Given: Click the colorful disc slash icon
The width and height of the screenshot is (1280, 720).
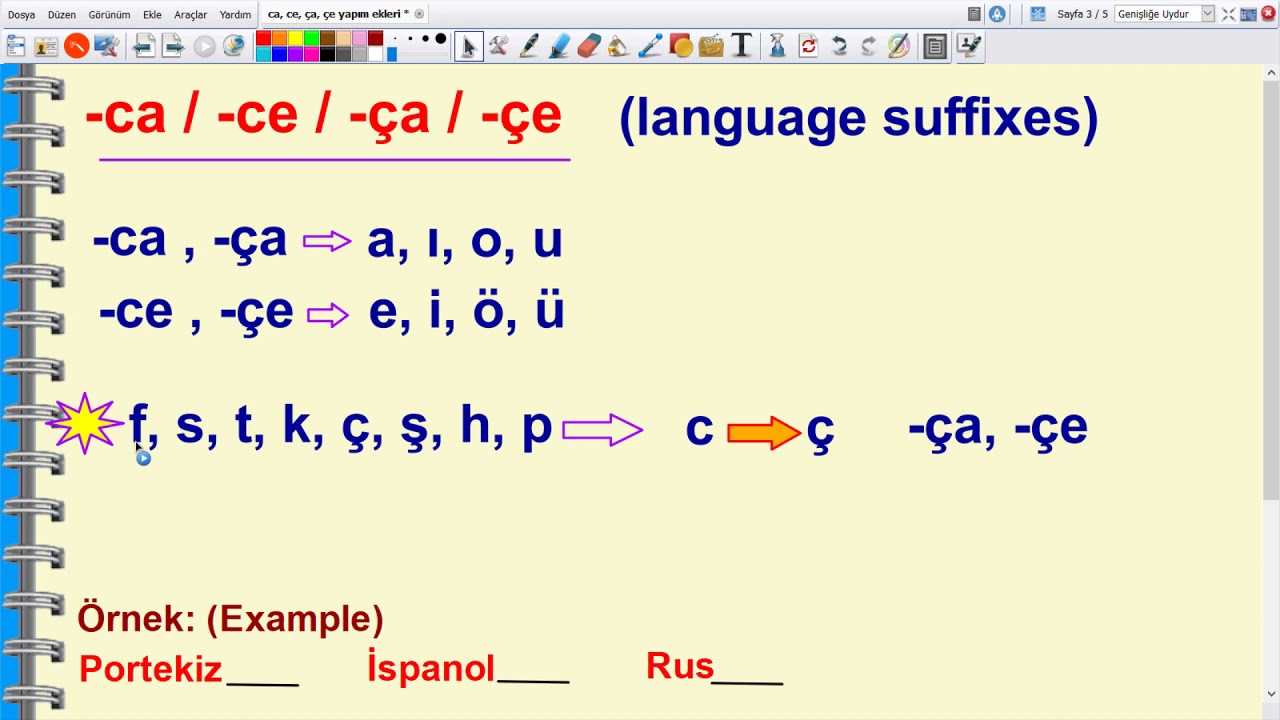Looking at the screenshot, I should coord(899,46).
